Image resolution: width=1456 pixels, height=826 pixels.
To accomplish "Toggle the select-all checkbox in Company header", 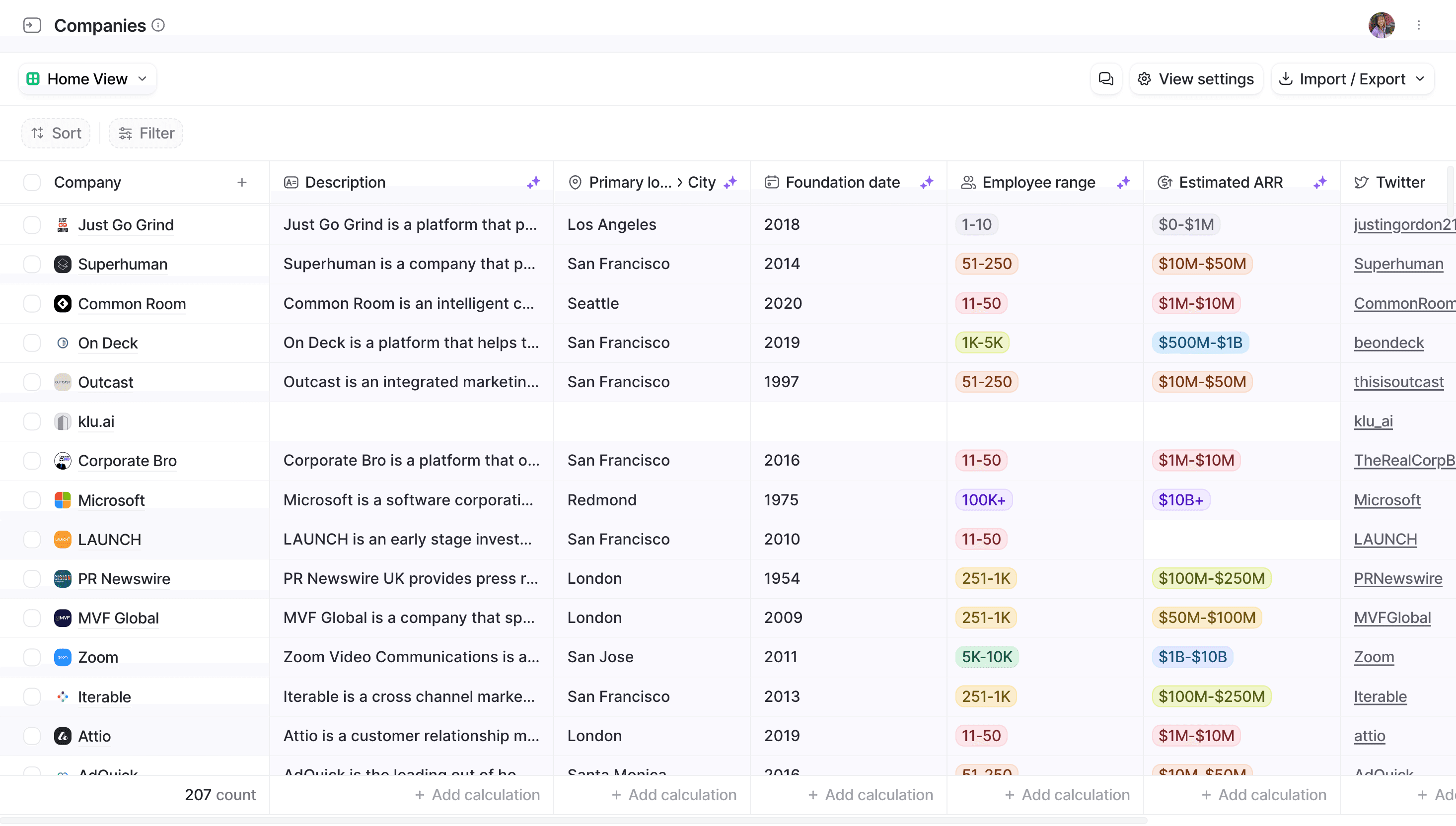I will [32, 182].
